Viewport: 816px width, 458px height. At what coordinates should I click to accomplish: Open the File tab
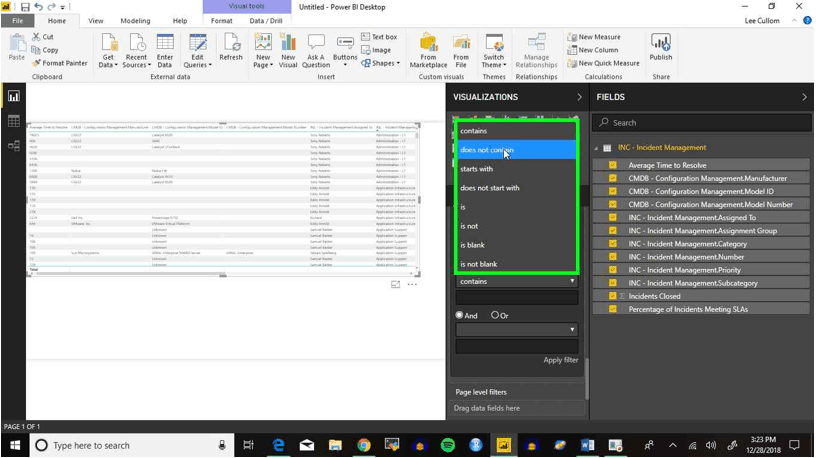tap(17, 21)
